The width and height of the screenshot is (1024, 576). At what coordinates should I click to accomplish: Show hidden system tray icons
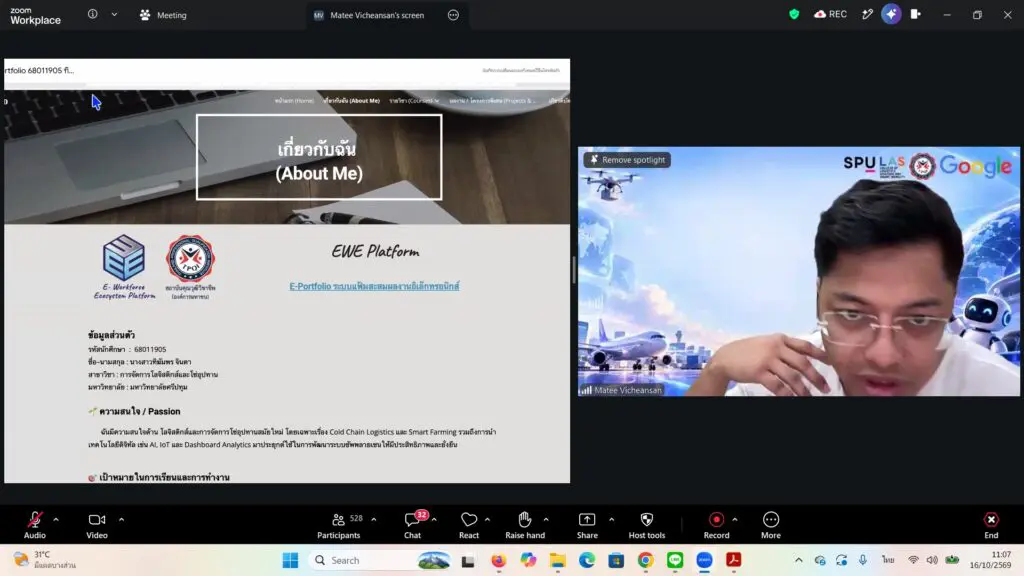(x=799, y=560)
